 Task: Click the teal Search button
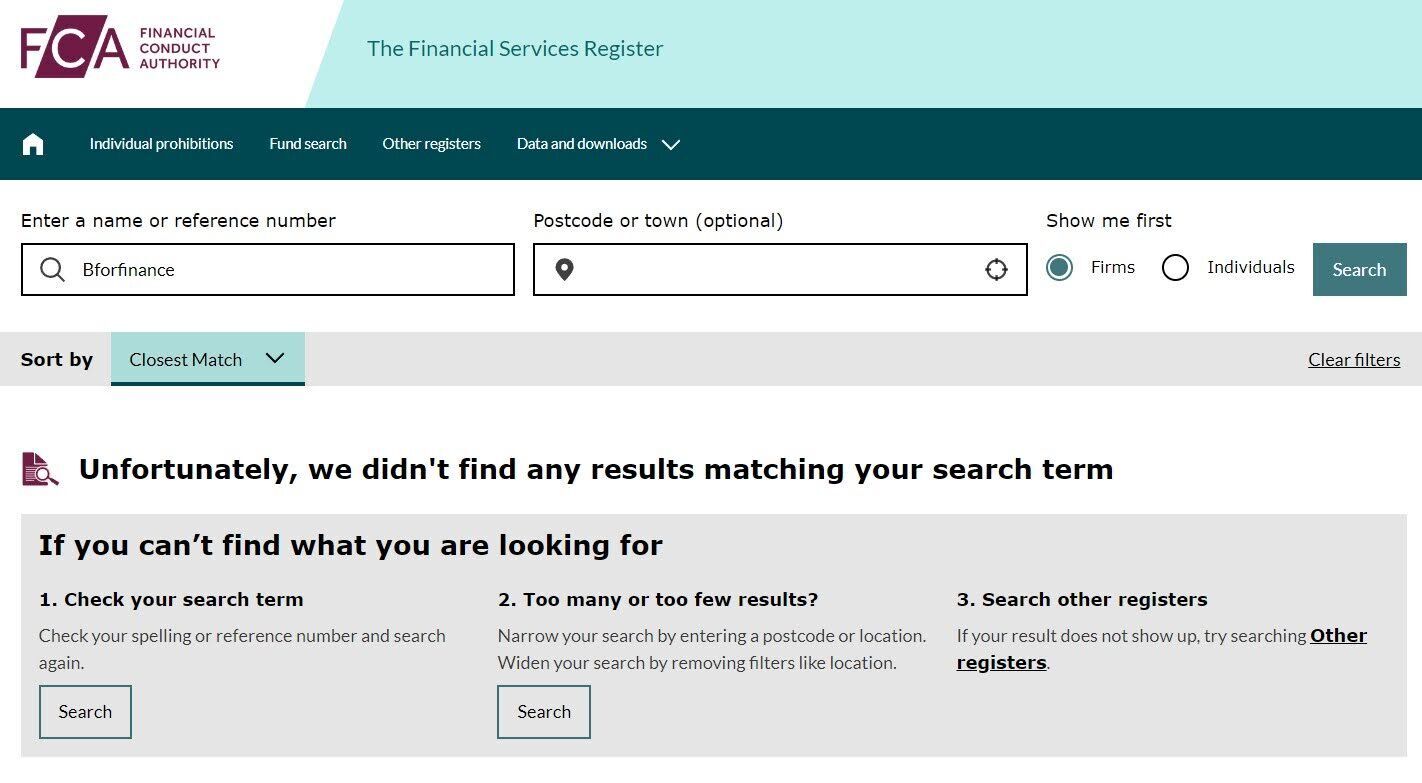coord(1359,269)
